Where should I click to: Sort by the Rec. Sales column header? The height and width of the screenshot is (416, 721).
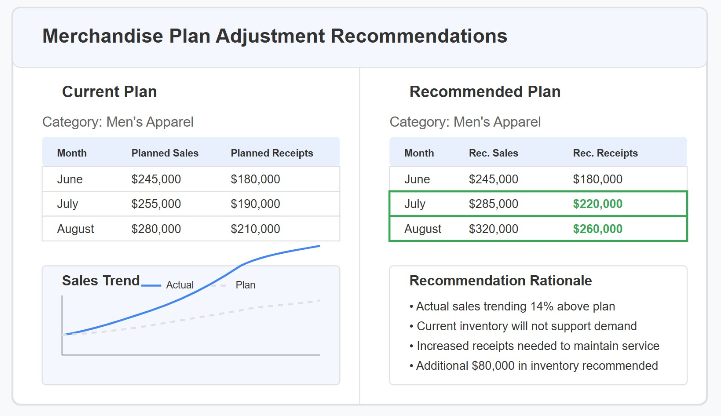[493, 153]
